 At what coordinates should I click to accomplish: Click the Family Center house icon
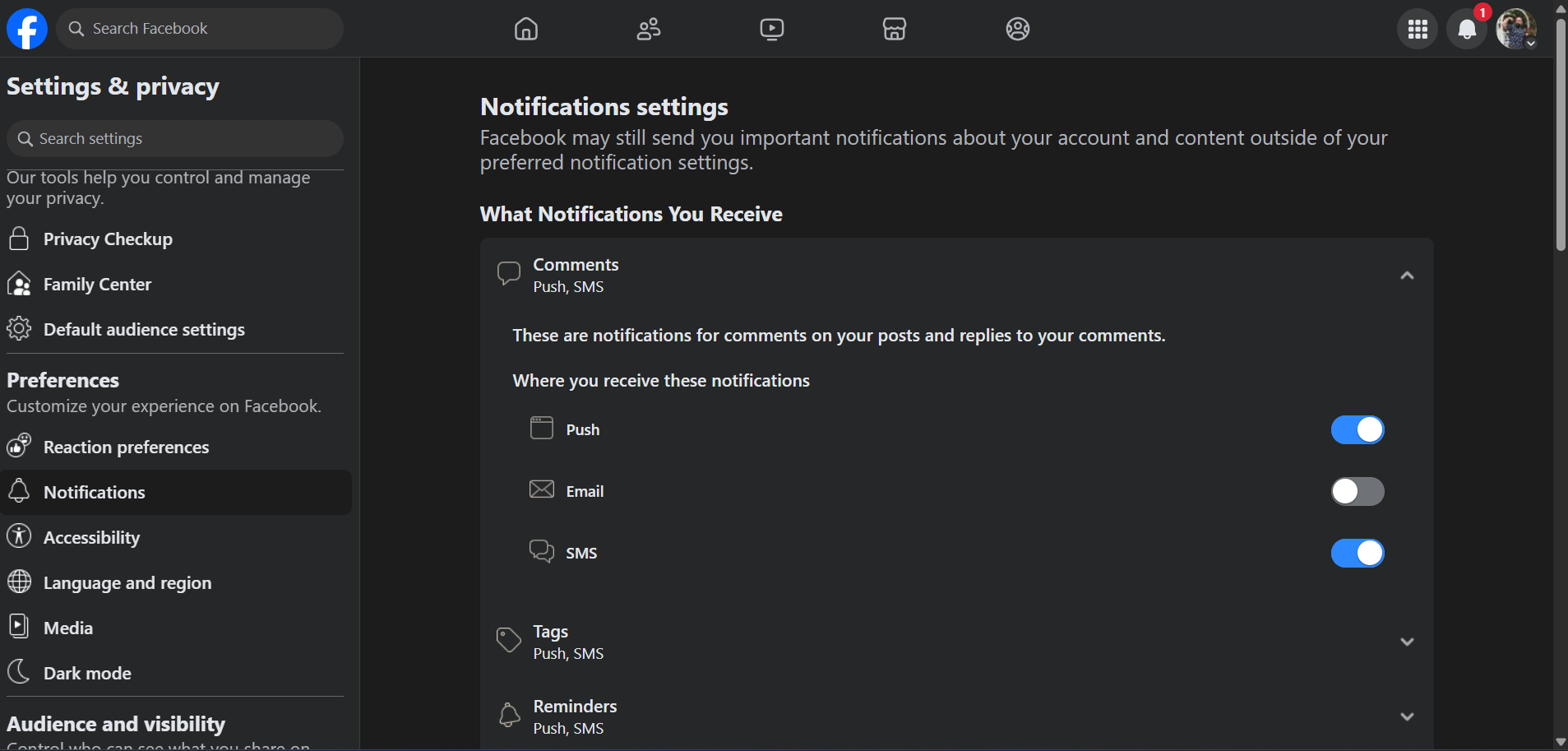click(x=19, y=284)
